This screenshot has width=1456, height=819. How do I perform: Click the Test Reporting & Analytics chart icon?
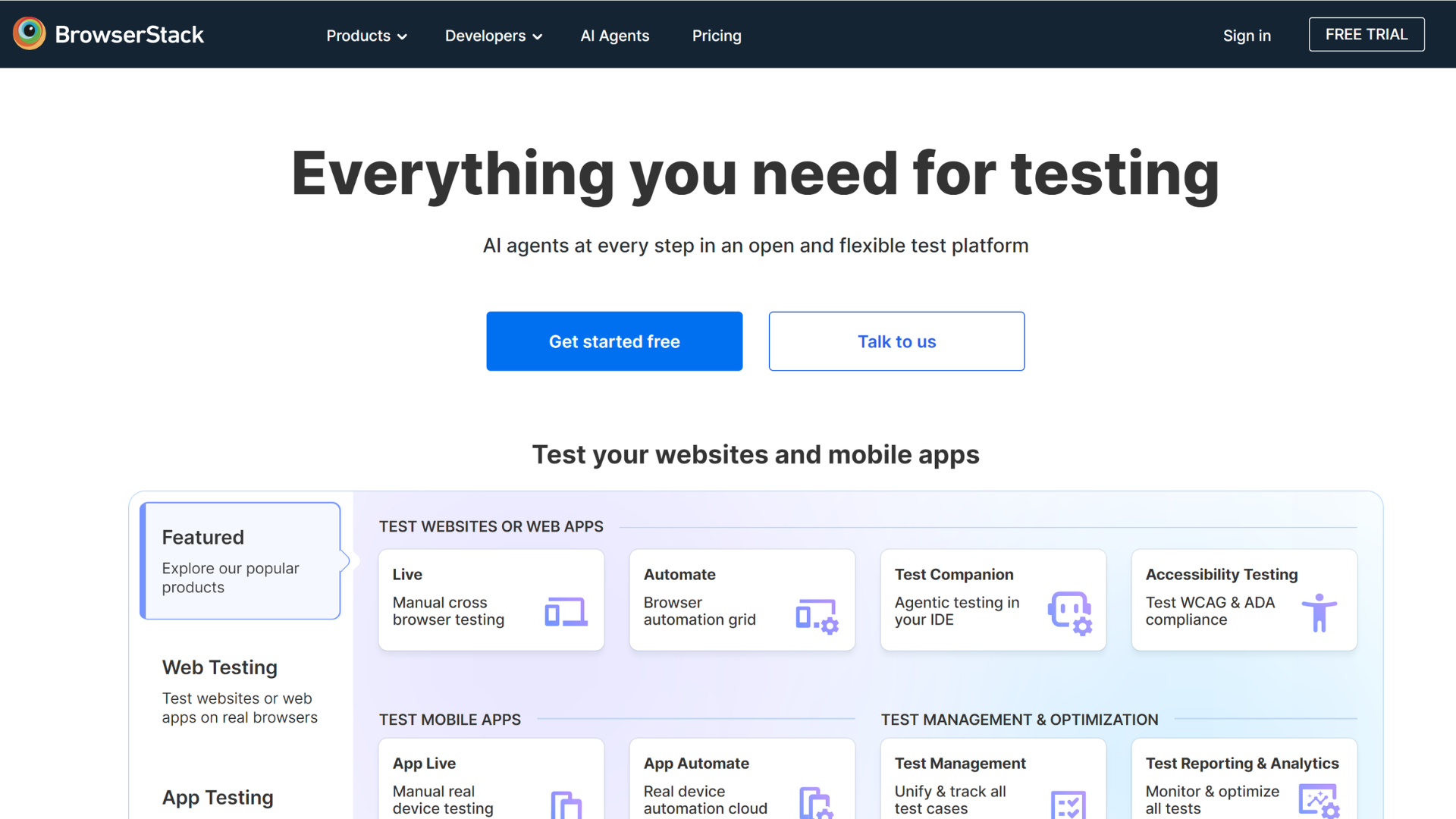(1319, 802)
